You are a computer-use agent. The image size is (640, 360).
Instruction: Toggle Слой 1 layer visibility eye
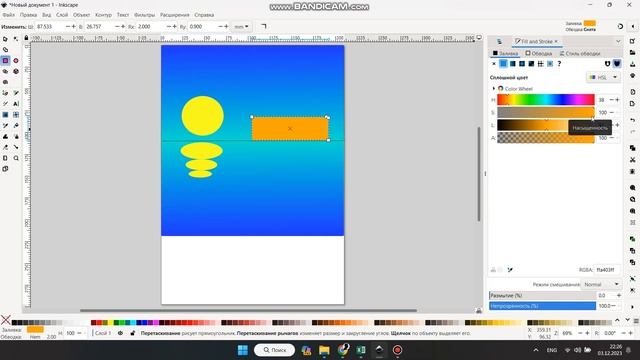coord(120,333)
